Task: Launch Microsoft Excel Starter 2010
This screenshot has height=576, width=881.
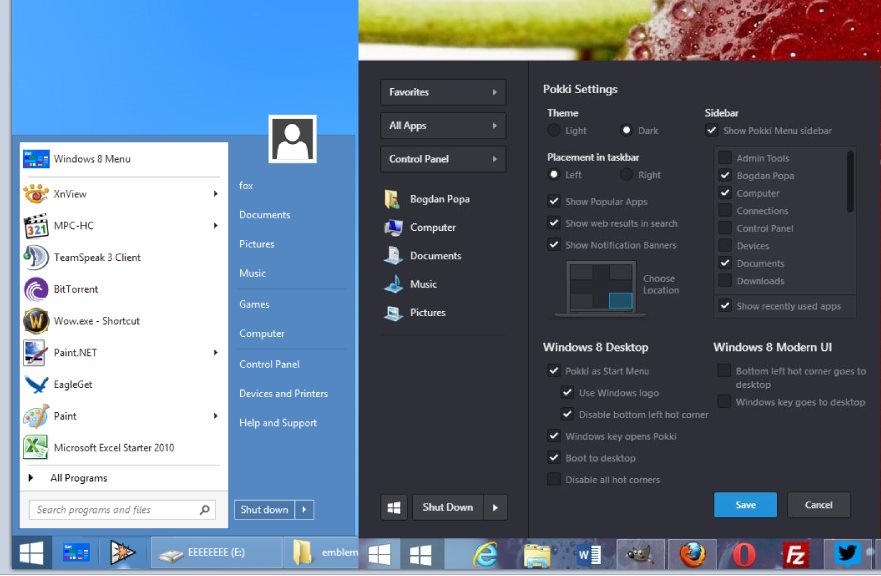Action: click(x=124, y=448)
